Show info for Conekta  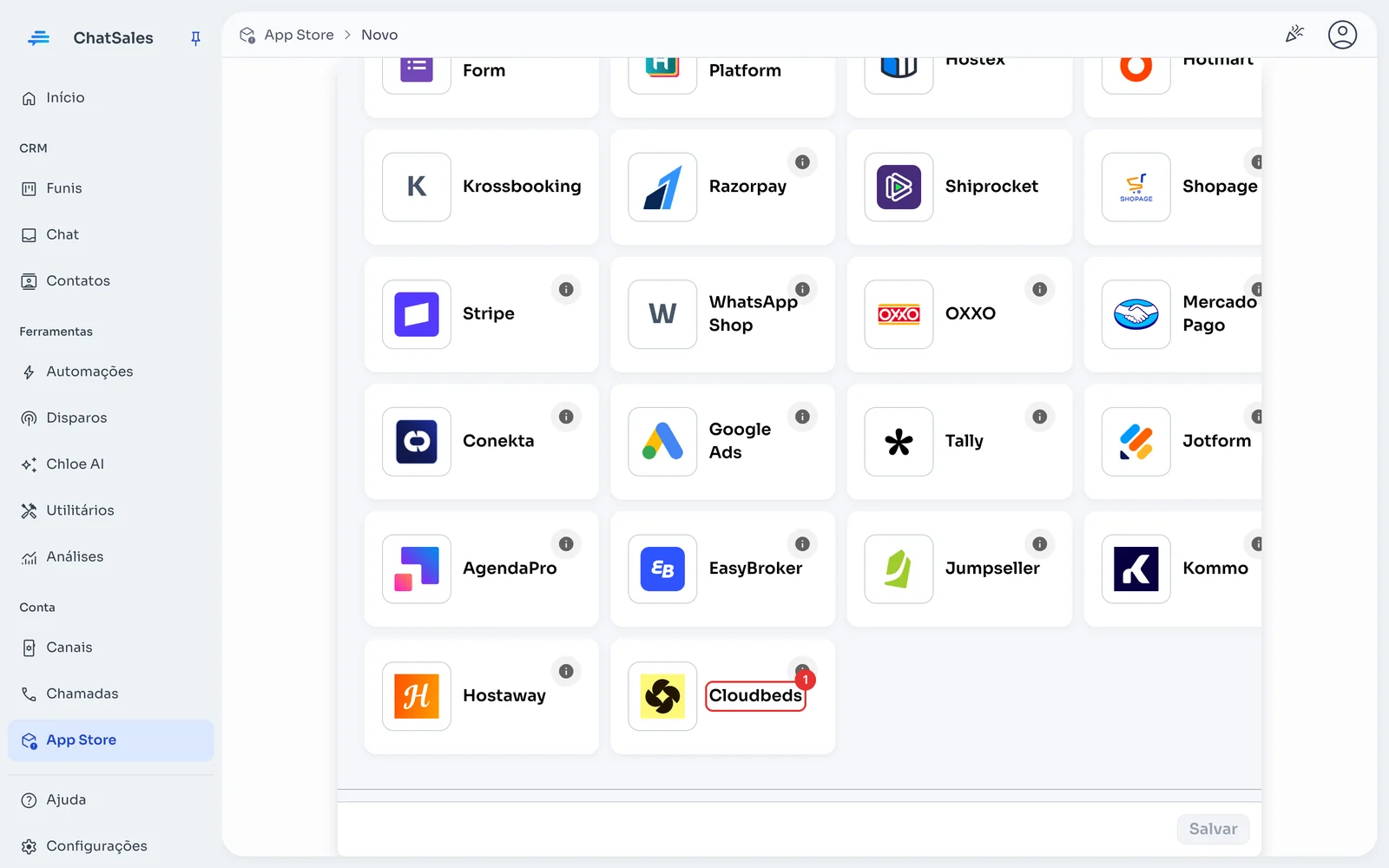coord(566,417)
